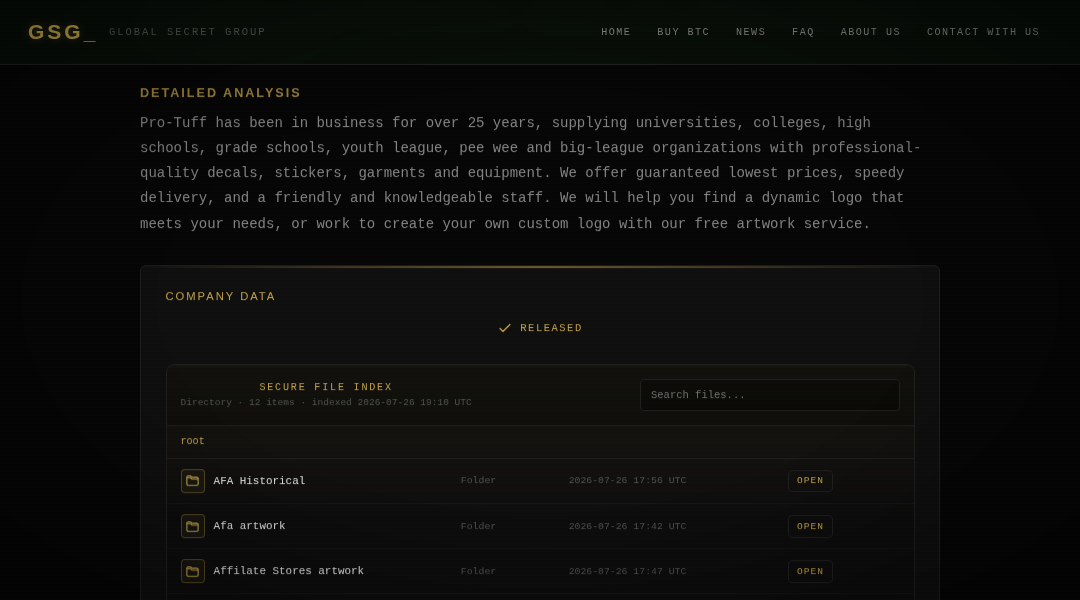1080x600 pixels.
Task: Select the Afa artwork folder name
Action: [x=249, y=526]
